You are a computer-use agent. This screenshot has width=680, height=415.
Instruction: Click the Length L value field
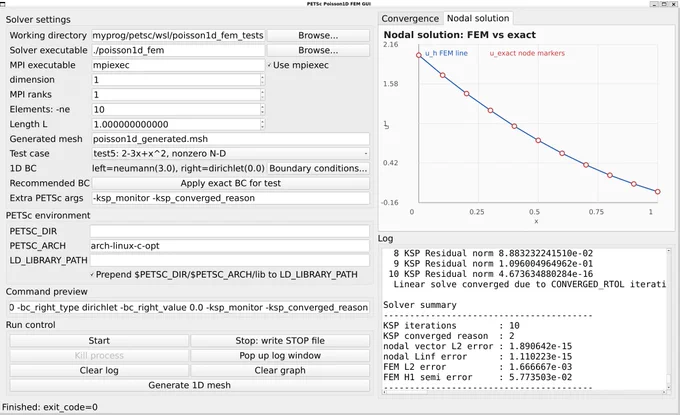coord(176,124)
